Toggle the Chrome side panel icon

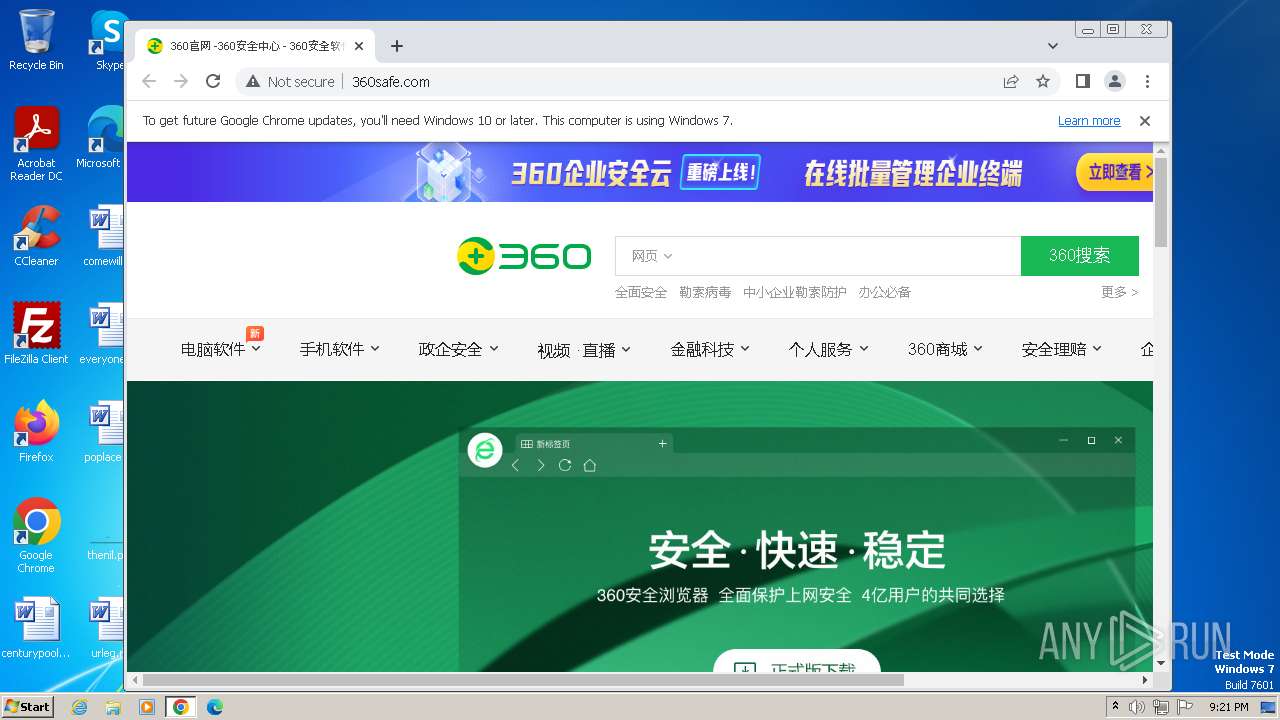pyautogui.click(x=1082, y=82)
